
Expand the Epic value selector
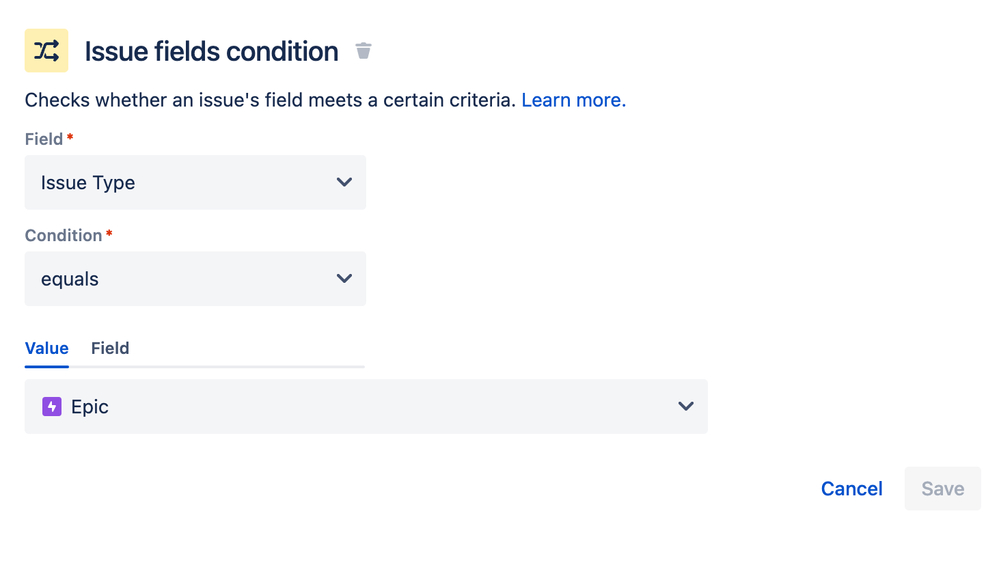(366, 407)
